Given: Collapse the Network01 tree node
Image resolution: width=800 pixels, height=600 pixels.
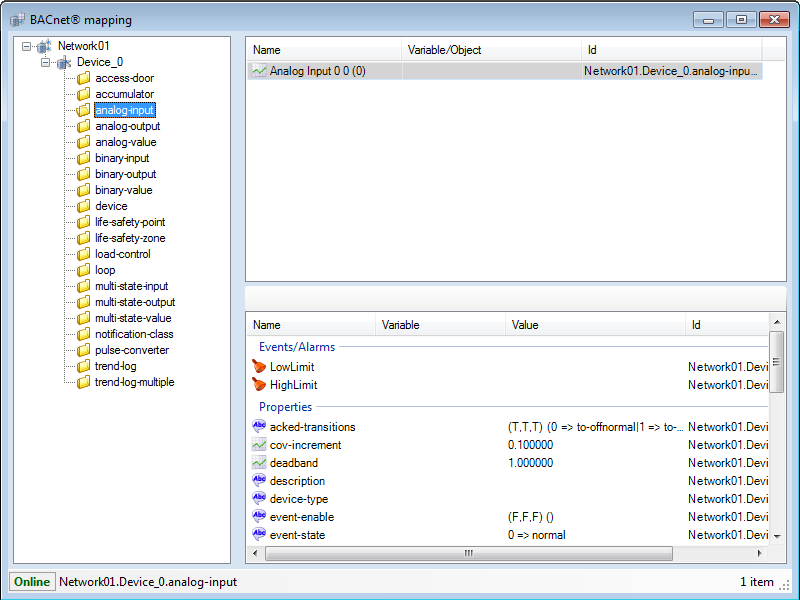Looking at the screenshot, I should (x=27, y=46).
